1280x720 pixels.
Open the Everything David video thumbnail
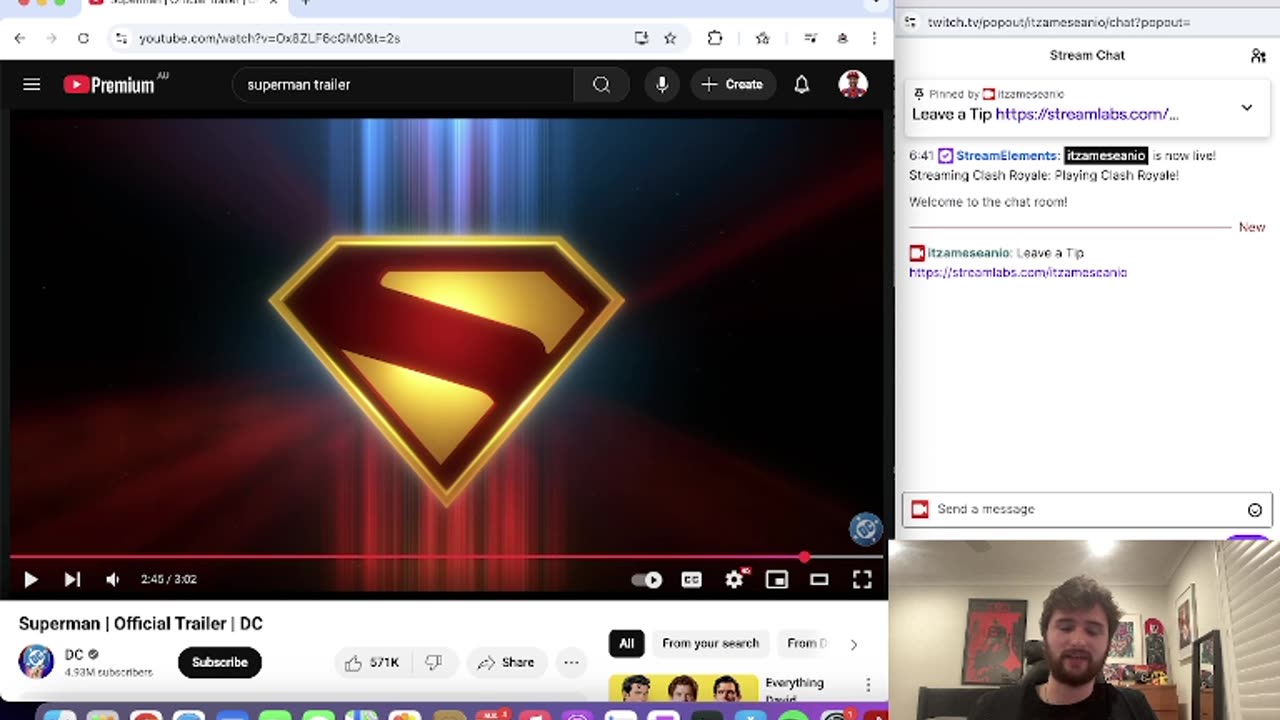coord(683,689)
